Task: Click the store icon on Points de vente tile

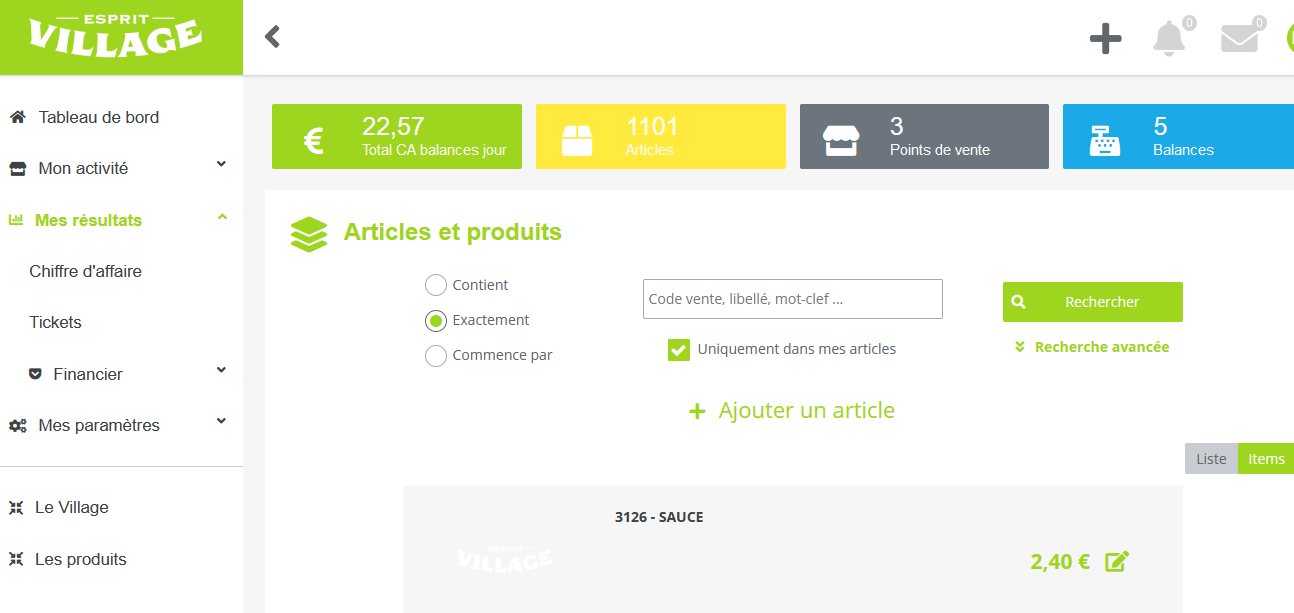Action: (840, 140)
